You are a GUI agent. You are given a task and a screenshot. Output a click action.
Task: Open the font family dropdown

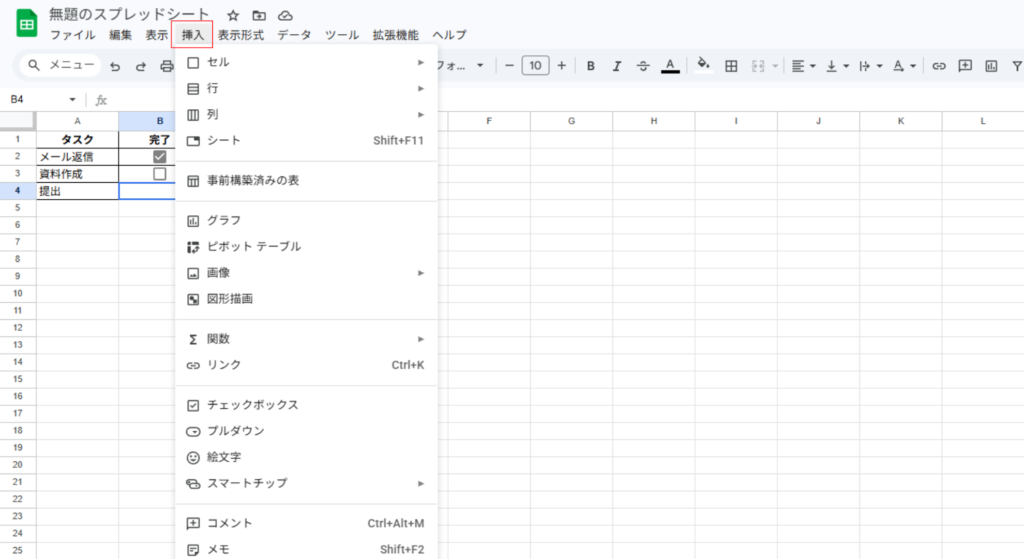(460, 65)
